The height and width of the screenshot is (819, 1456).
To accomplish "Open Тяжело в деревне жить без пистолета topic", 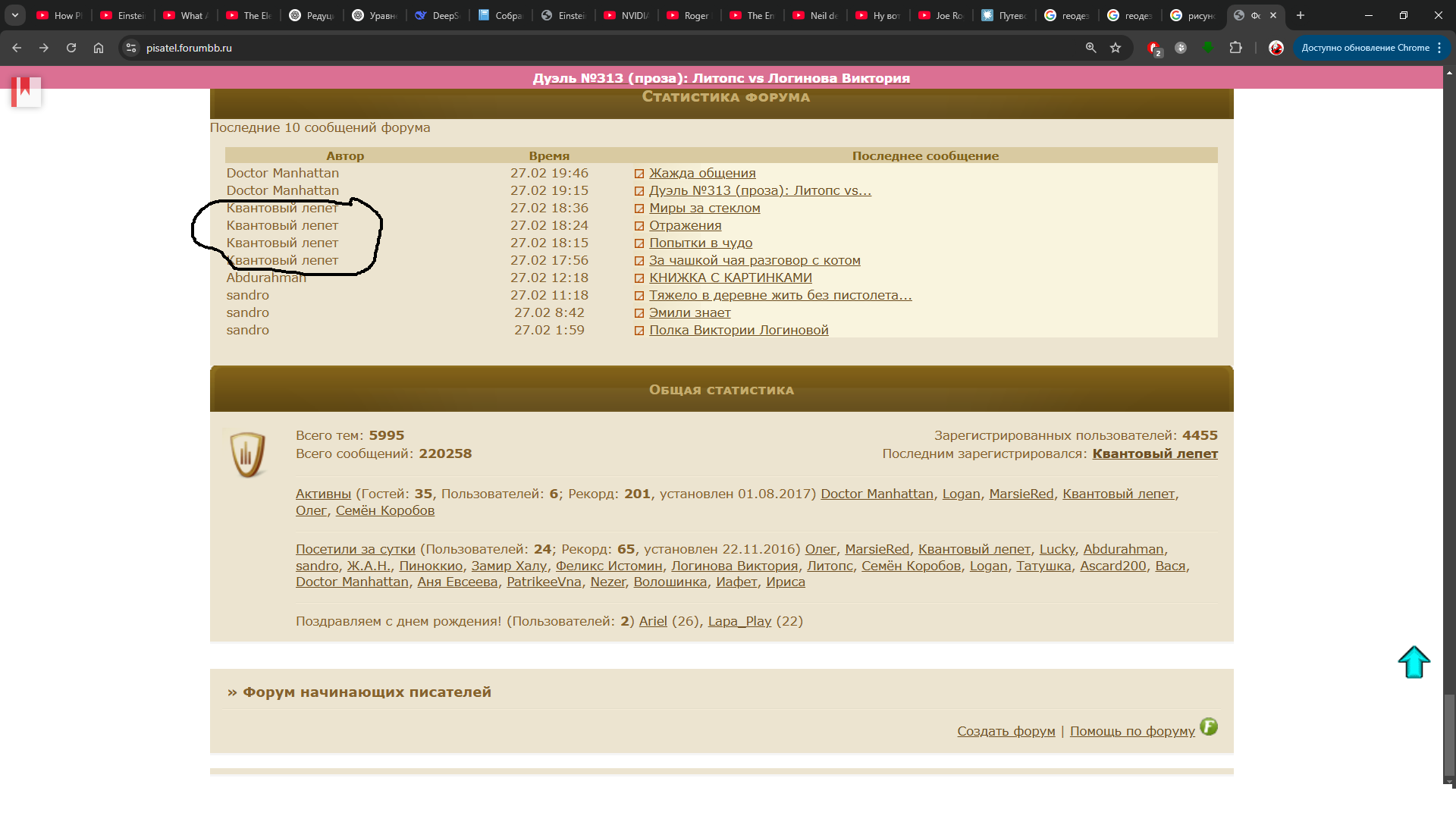I will click(780, 296).
